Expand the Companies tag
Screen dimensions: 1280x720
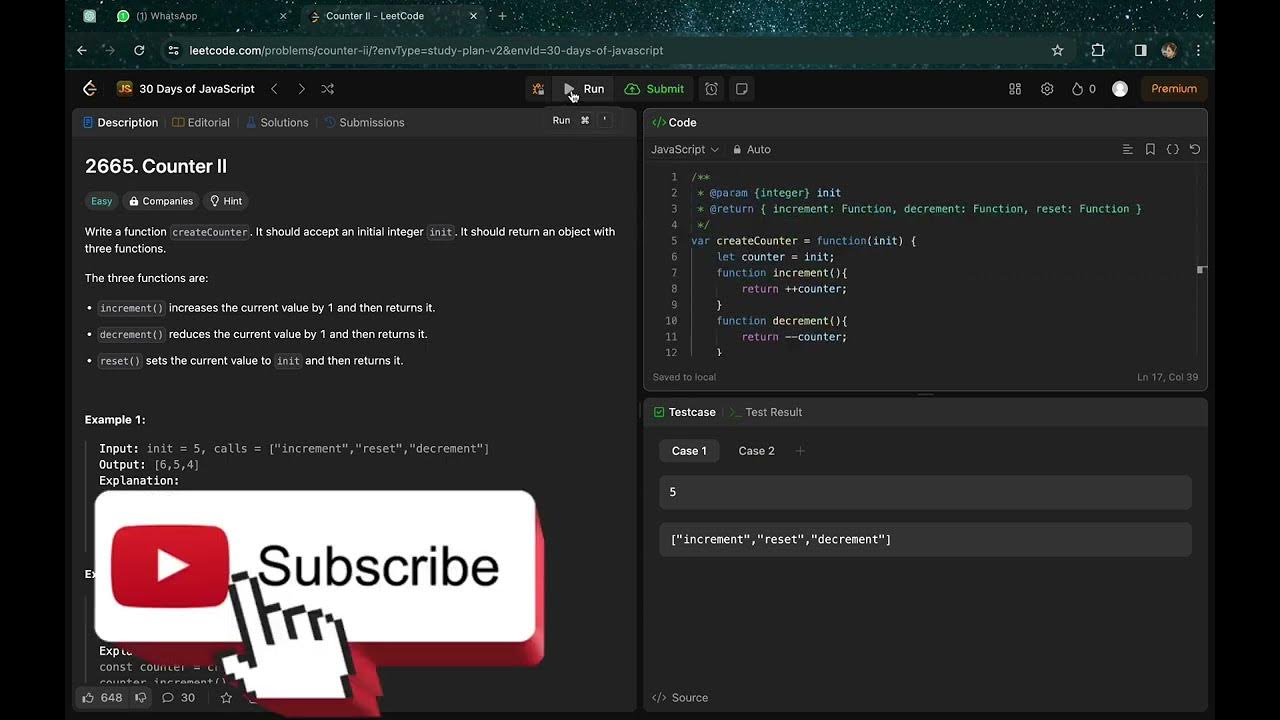[x=161, y=201]
